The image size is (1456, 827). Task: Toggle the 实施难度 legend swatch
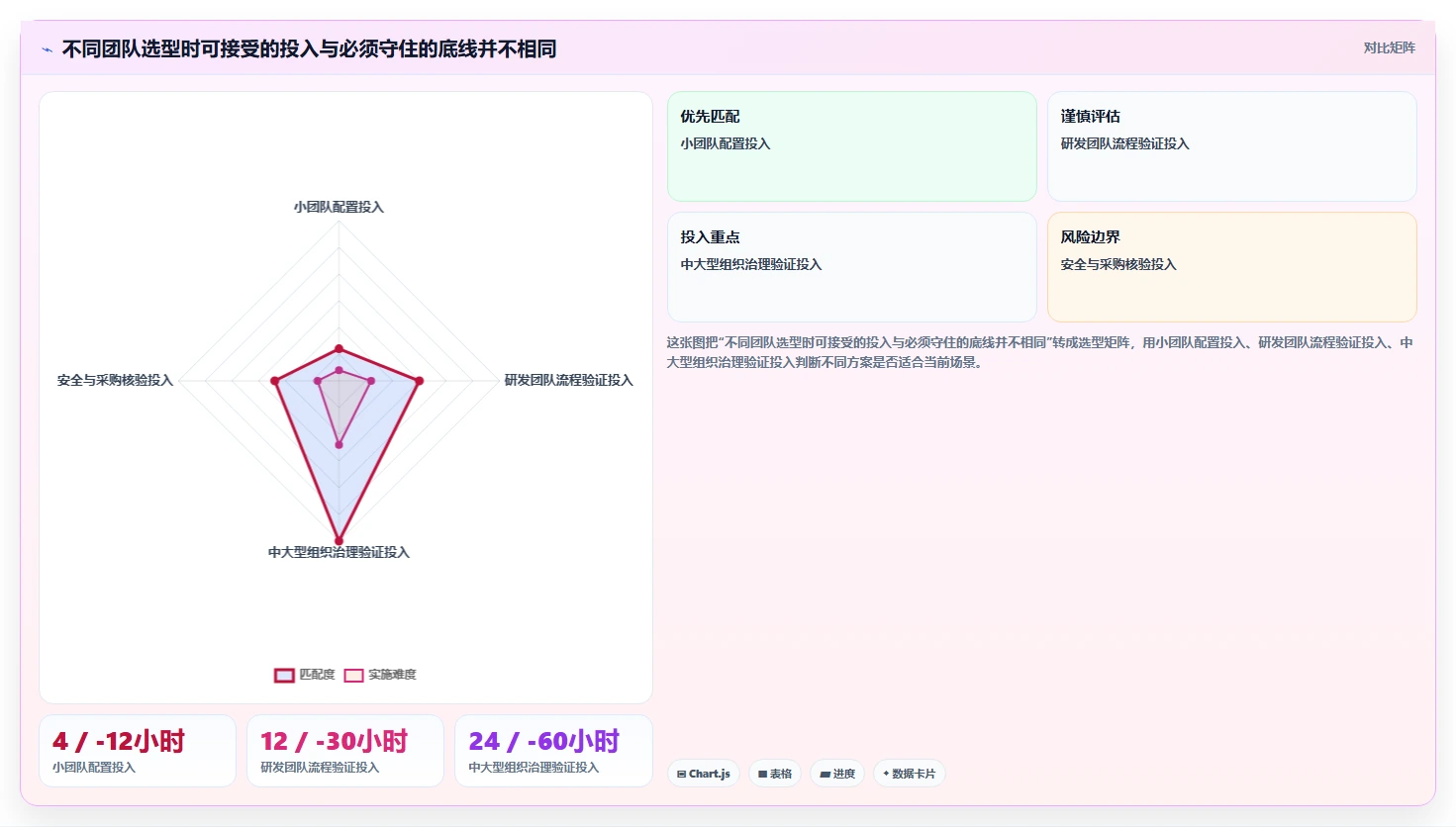353,675
